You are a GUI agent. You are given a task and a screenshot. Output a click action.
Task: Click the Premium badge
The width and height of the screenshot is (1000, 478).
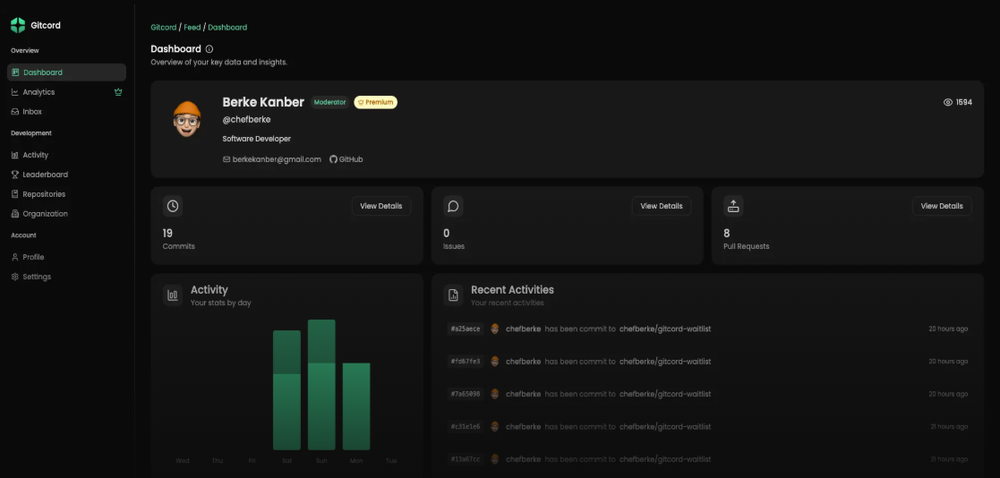(376, 102)
